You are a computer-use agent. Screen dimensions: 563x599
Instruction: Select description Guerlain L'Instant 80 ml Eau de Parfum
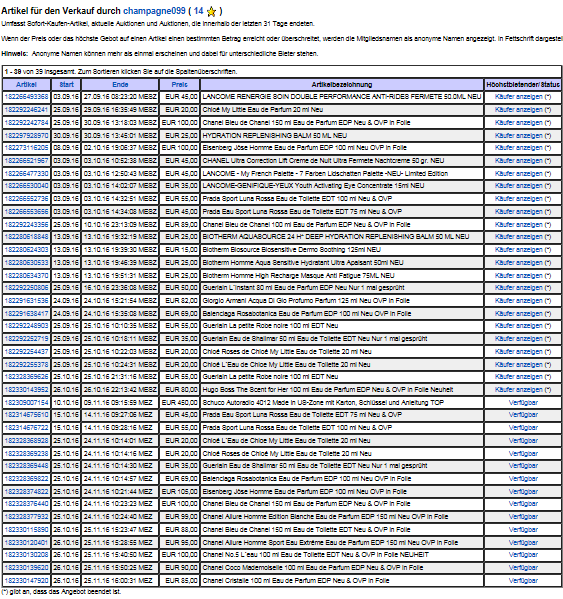303,288
